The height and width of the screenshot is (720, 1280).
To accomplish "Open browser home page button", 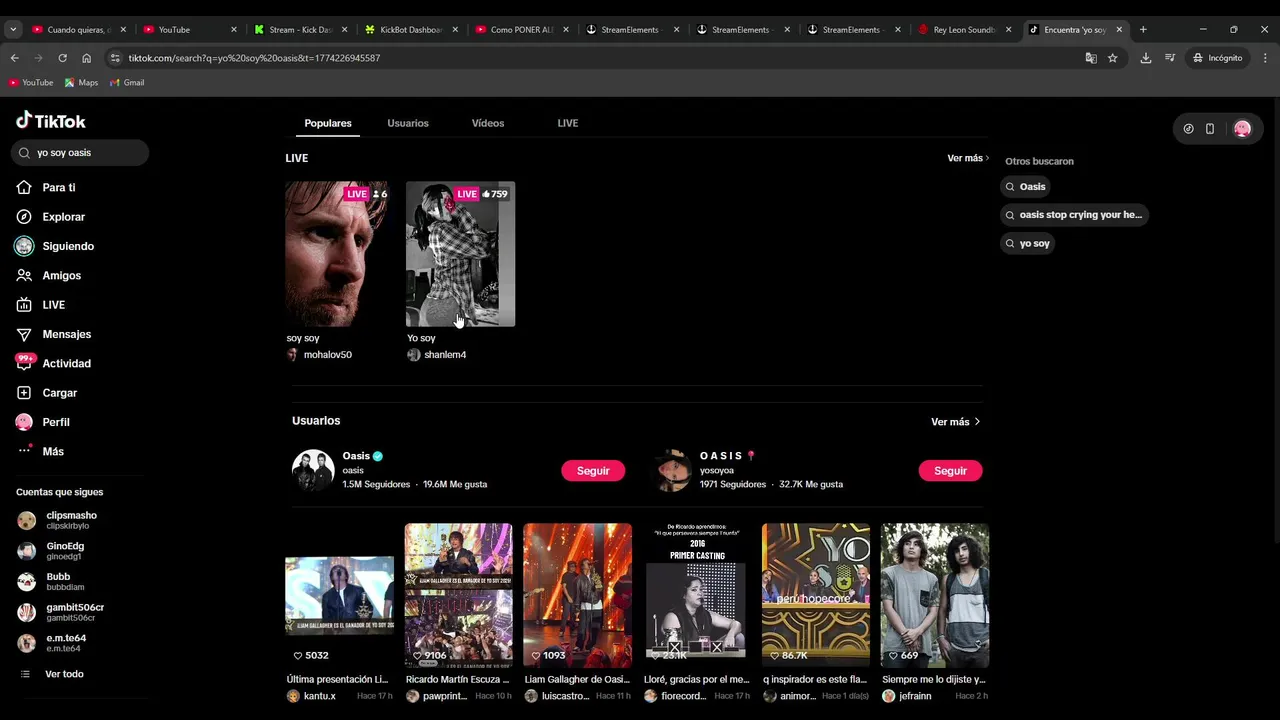I will (86, 58).
